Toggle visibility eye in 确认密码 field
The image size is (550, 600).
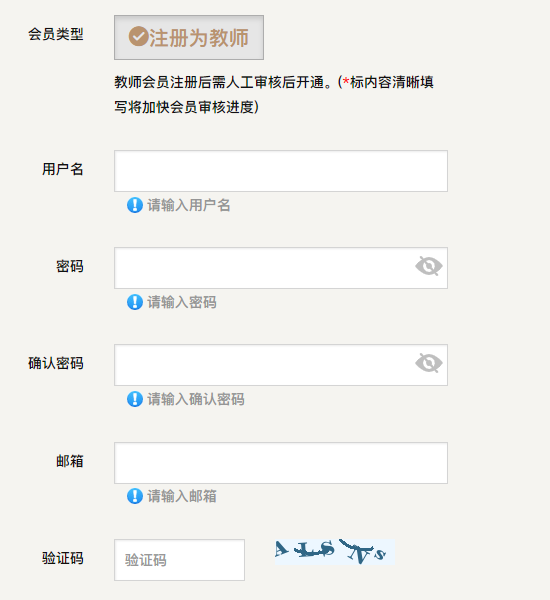[x=429, y=363]
